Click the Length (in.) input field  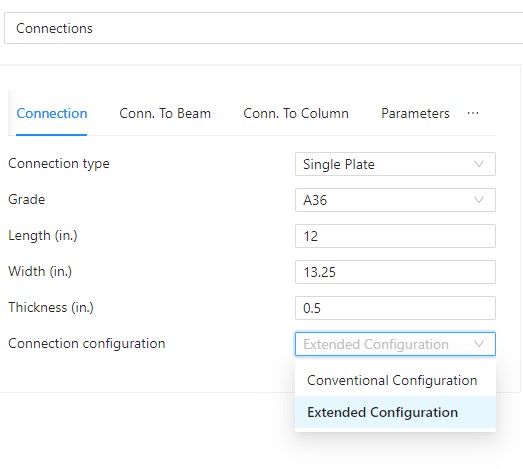pos(395,236)
